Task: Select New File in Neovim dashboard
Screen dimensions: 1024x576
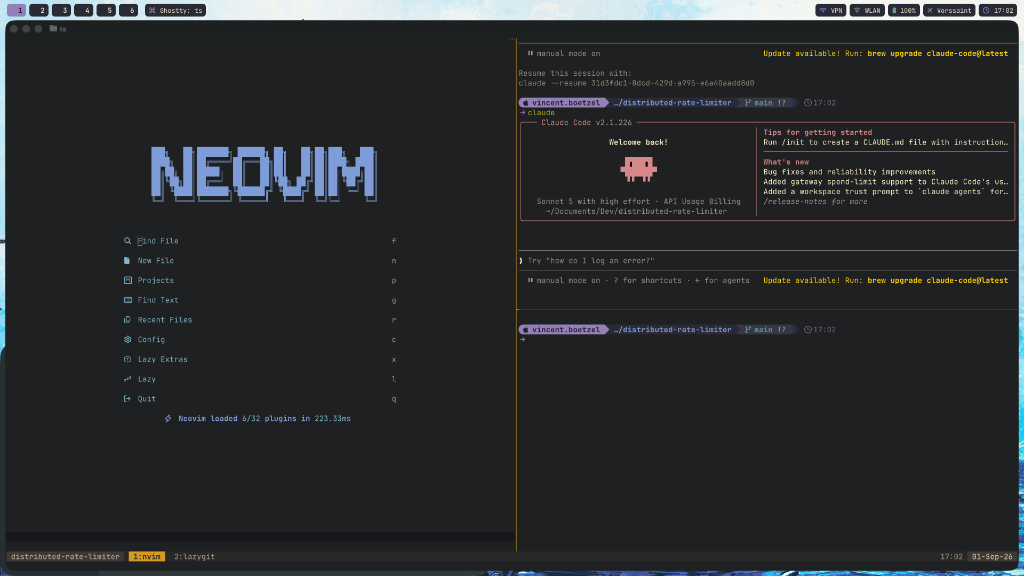Action: coord(260,261)
